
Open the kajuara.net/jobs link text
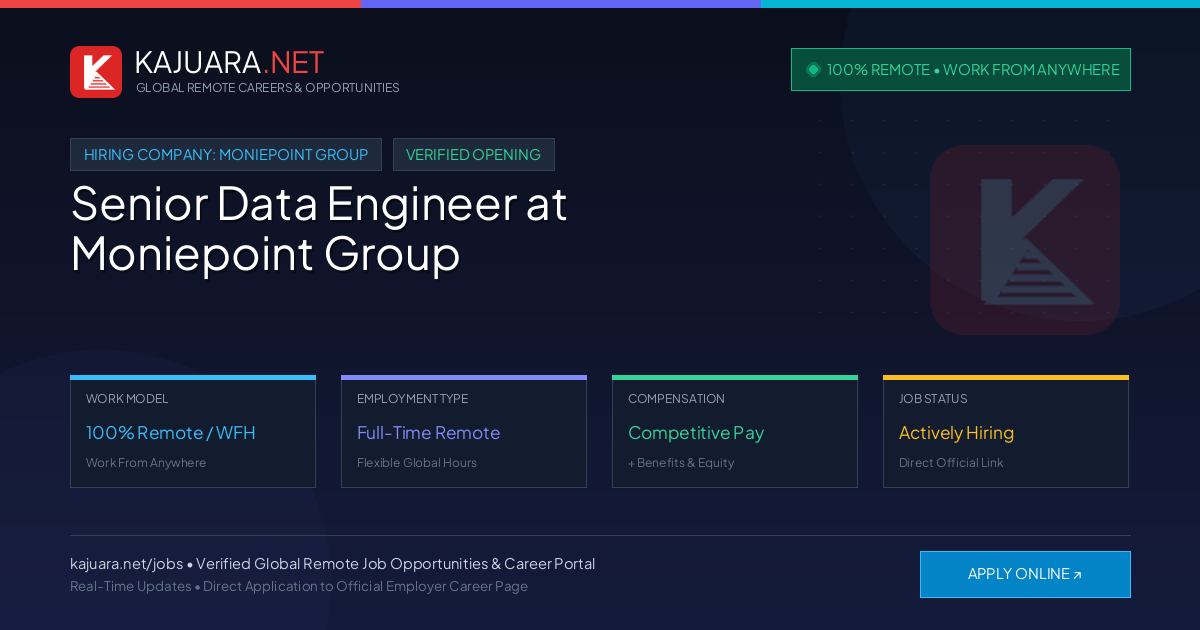tap(126, 564)
